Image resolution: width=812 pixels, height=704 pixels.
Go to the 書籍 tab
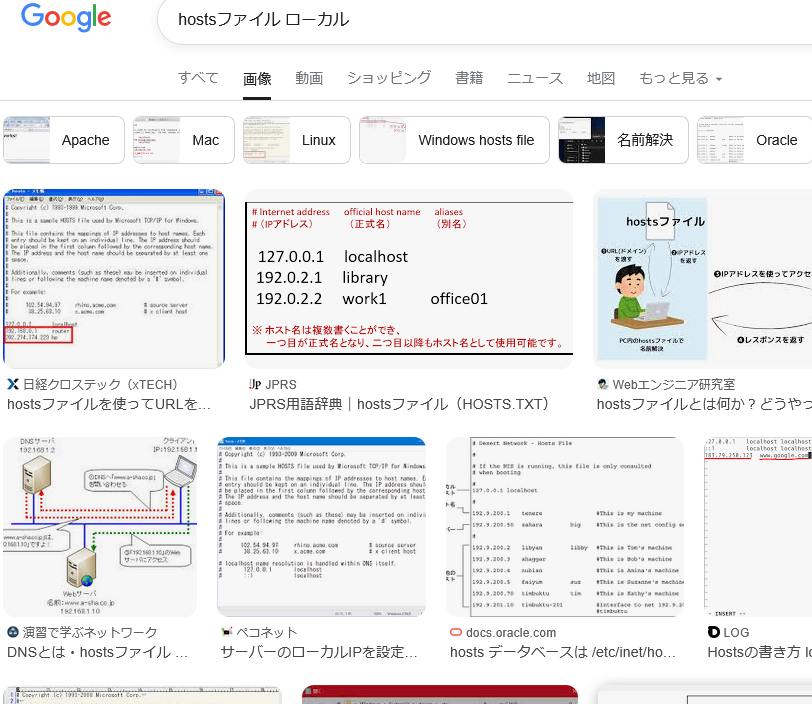pos(469,78)
